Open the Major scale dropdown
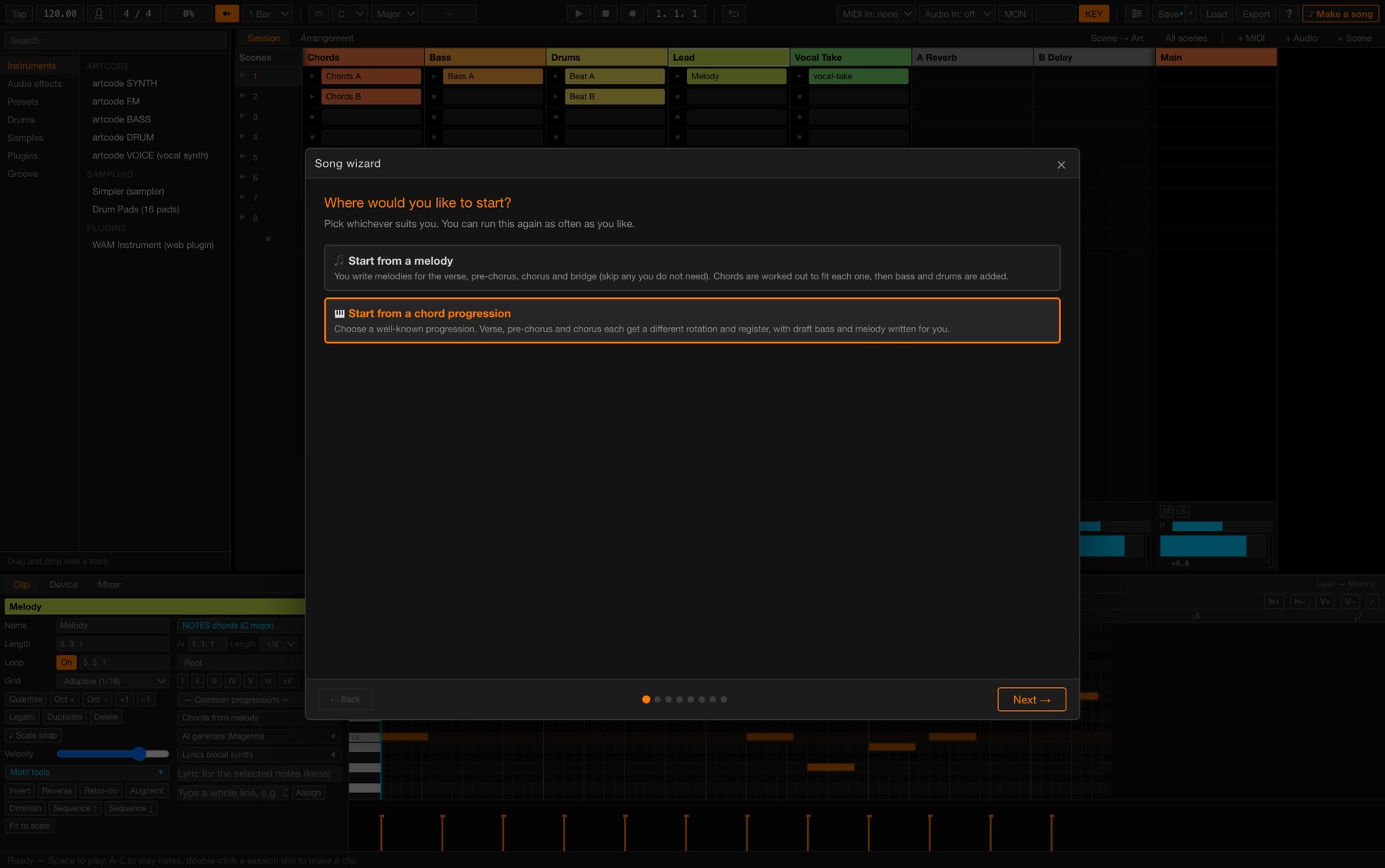This screenshot has height=868, width=1385. [395, 14]
